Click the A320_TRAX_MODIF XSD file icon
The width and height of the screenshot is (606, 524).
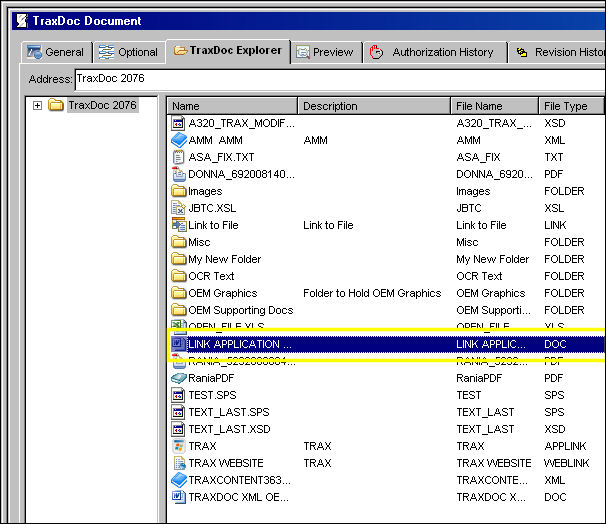pos(178,123)
